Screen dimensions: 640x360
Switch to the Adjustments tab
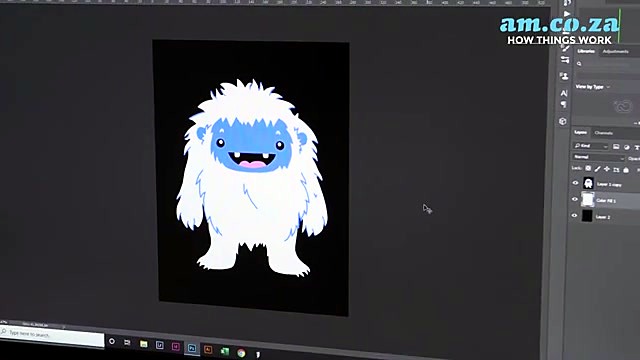click(x=616, y=51)
